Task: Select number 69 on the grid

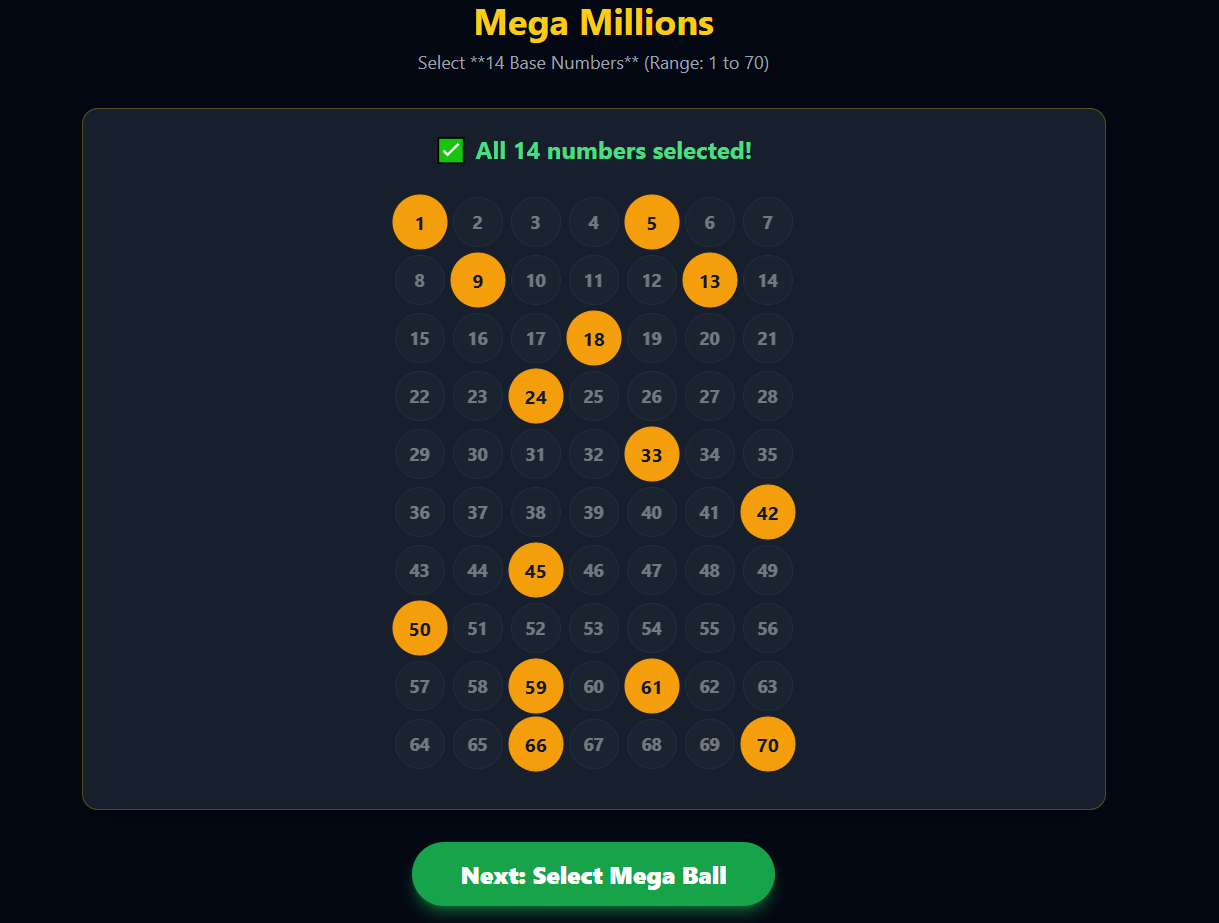Action: (x=709, y=744)
